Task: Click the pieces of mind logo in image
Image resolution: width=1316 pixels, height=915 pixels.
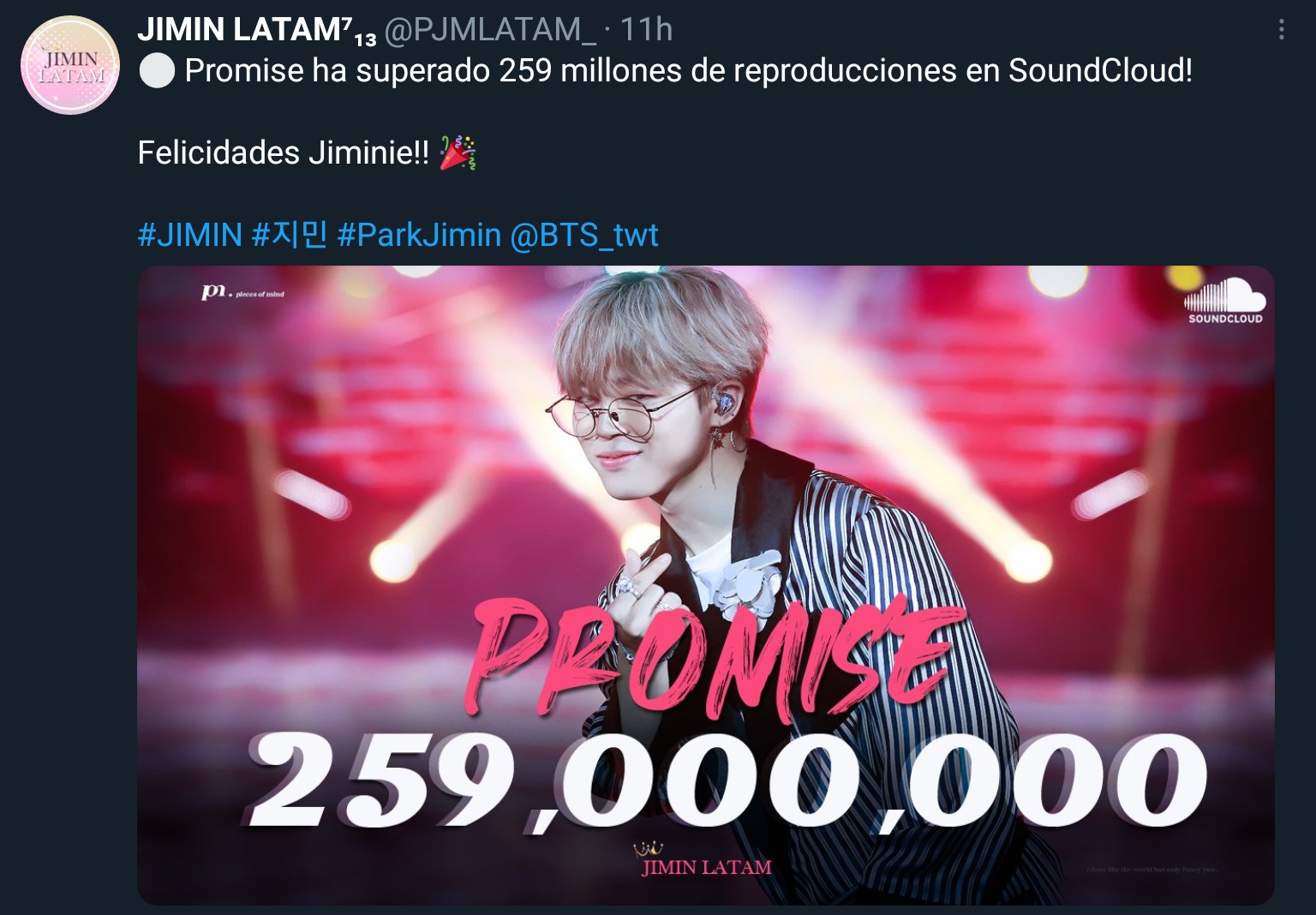Action: 242,292
